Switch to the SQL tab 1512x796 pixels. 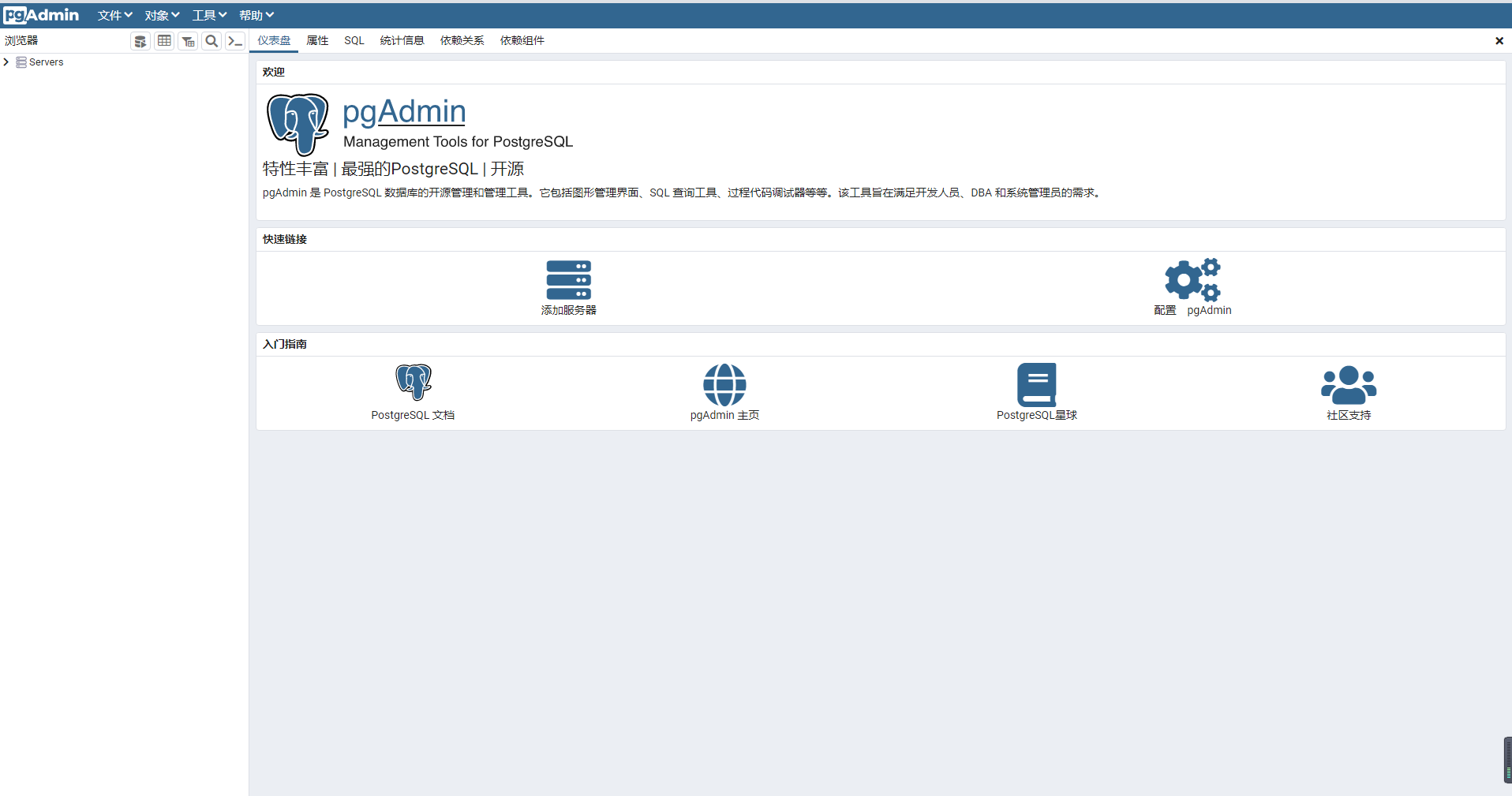(354, 40)
